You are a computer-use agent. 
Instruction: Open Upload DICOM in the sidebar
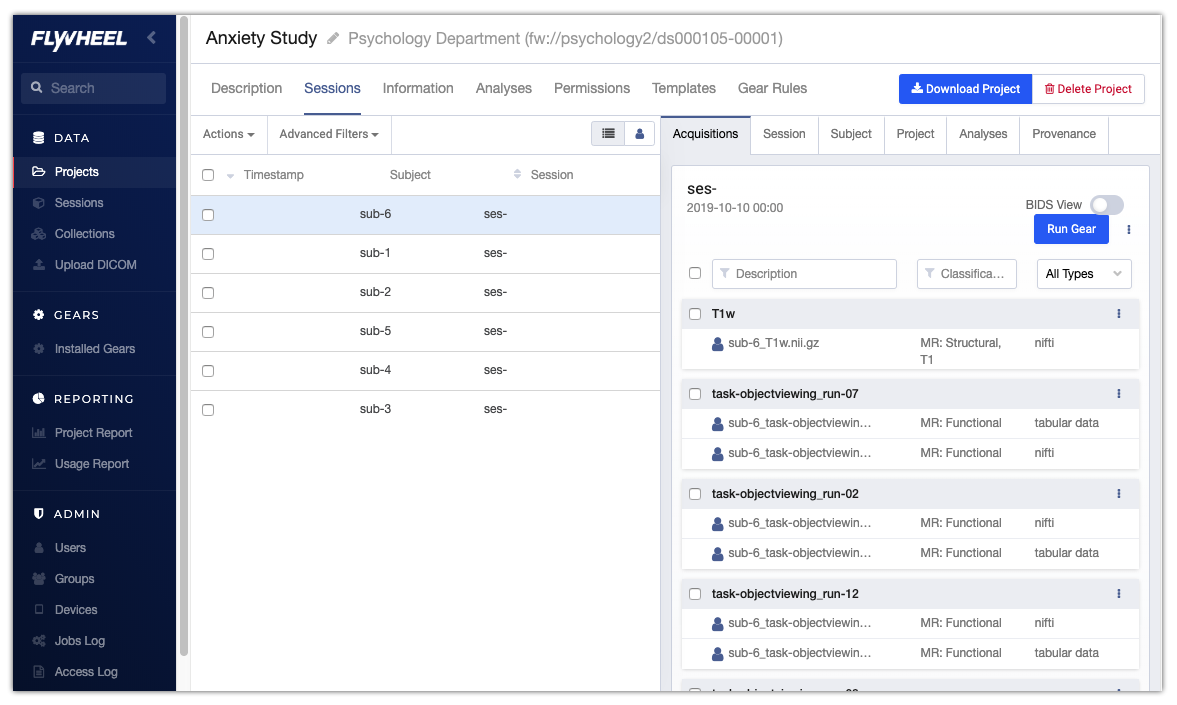click(95, 265)
